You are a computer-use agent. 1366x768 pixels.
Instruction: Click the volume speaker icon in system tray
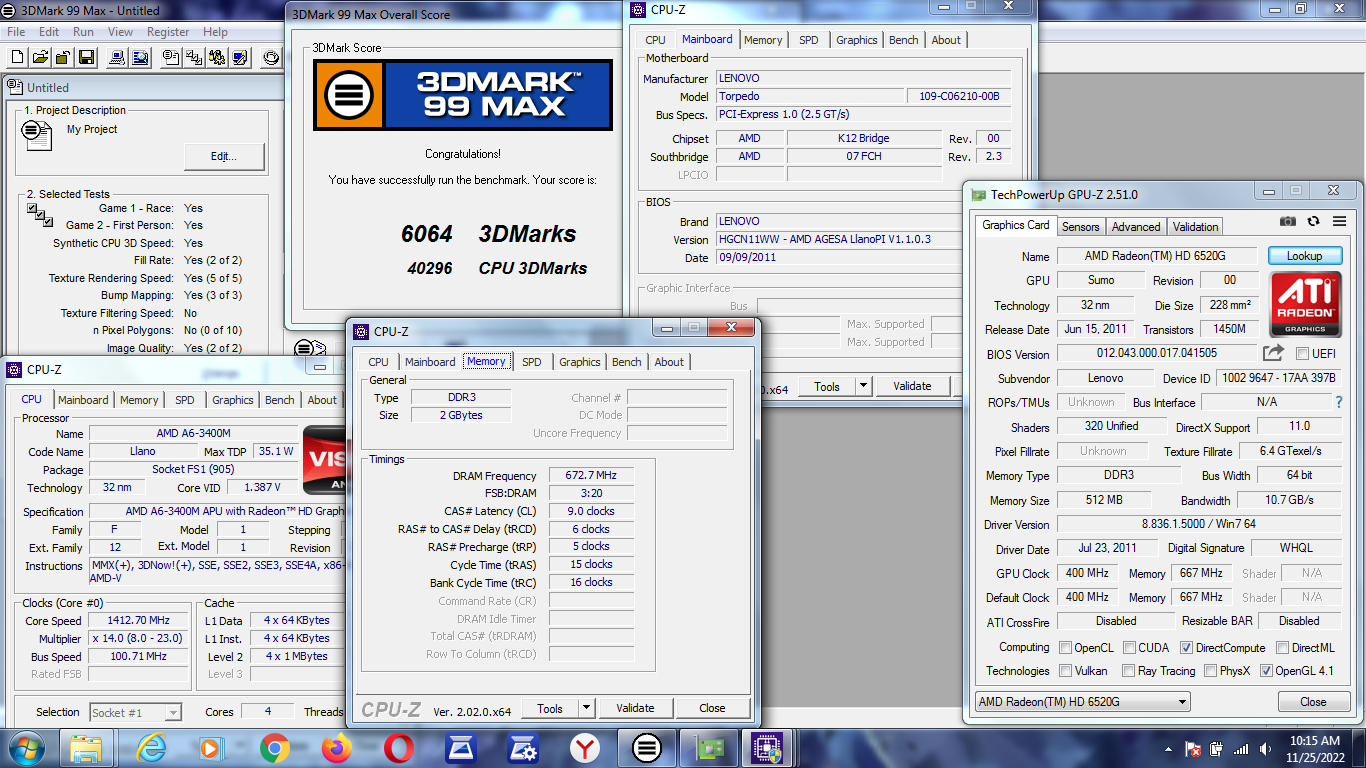[x=1264, y=749]
